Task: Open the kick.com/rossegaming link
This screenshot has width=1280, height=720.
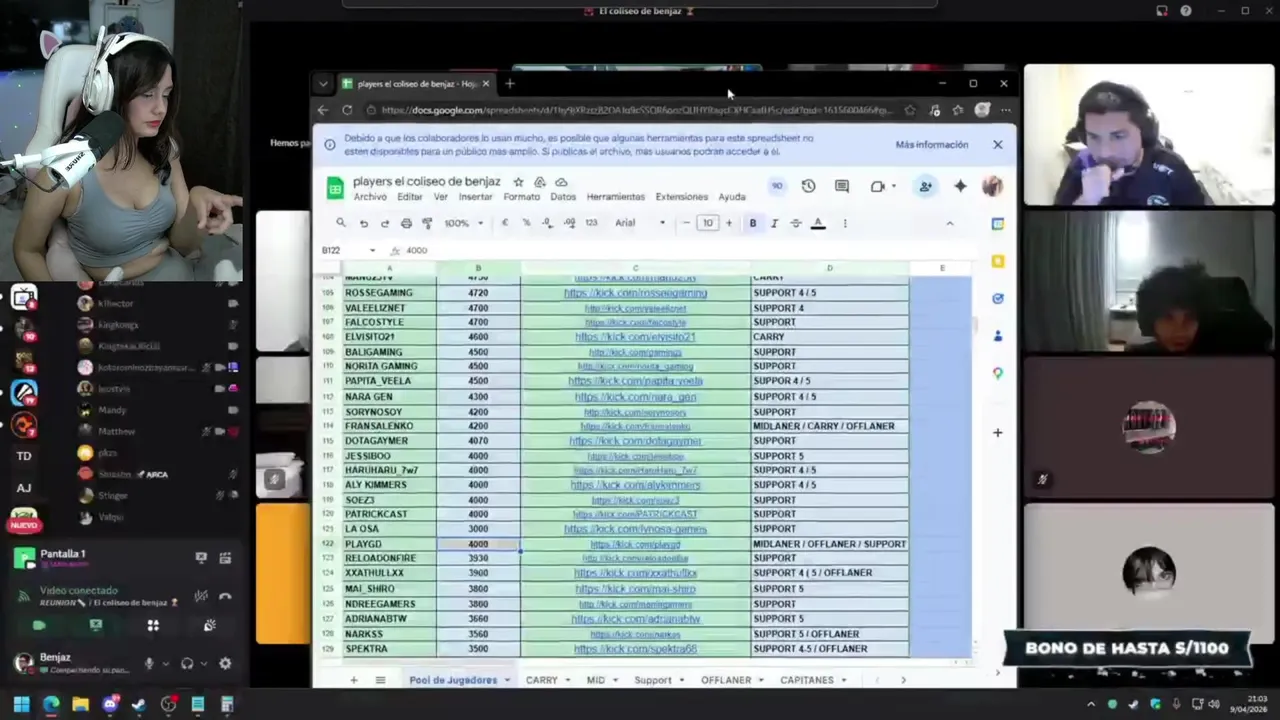Action: [x=635, y=293]
